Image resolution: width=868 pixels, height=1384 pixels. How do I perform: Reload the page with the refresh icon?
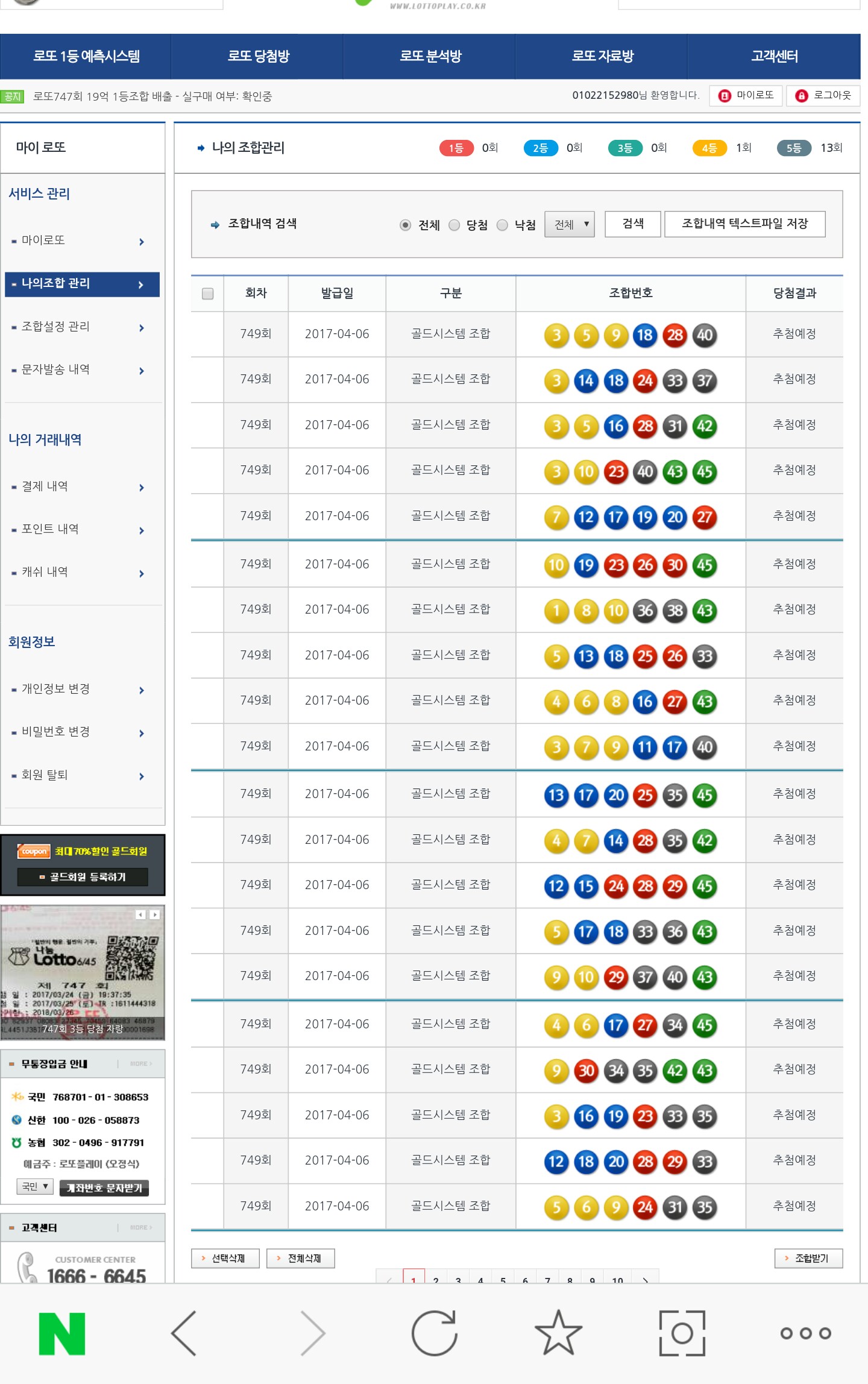434,1333
